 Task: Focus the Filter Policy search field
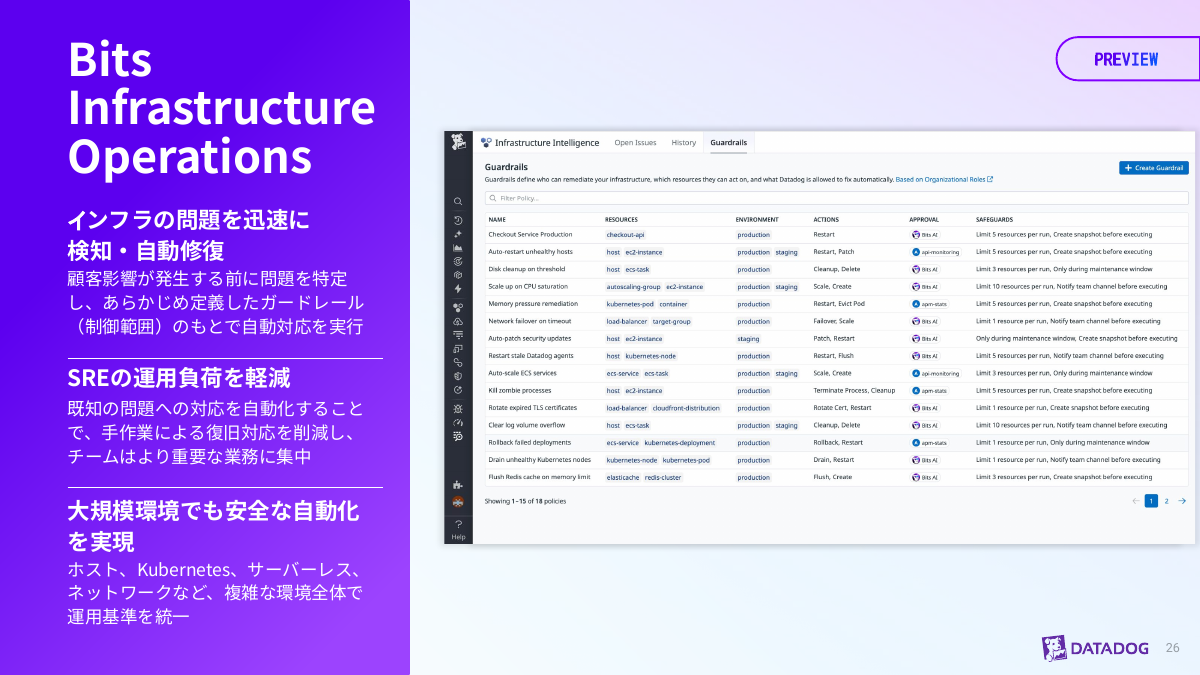tap(836, 198)
